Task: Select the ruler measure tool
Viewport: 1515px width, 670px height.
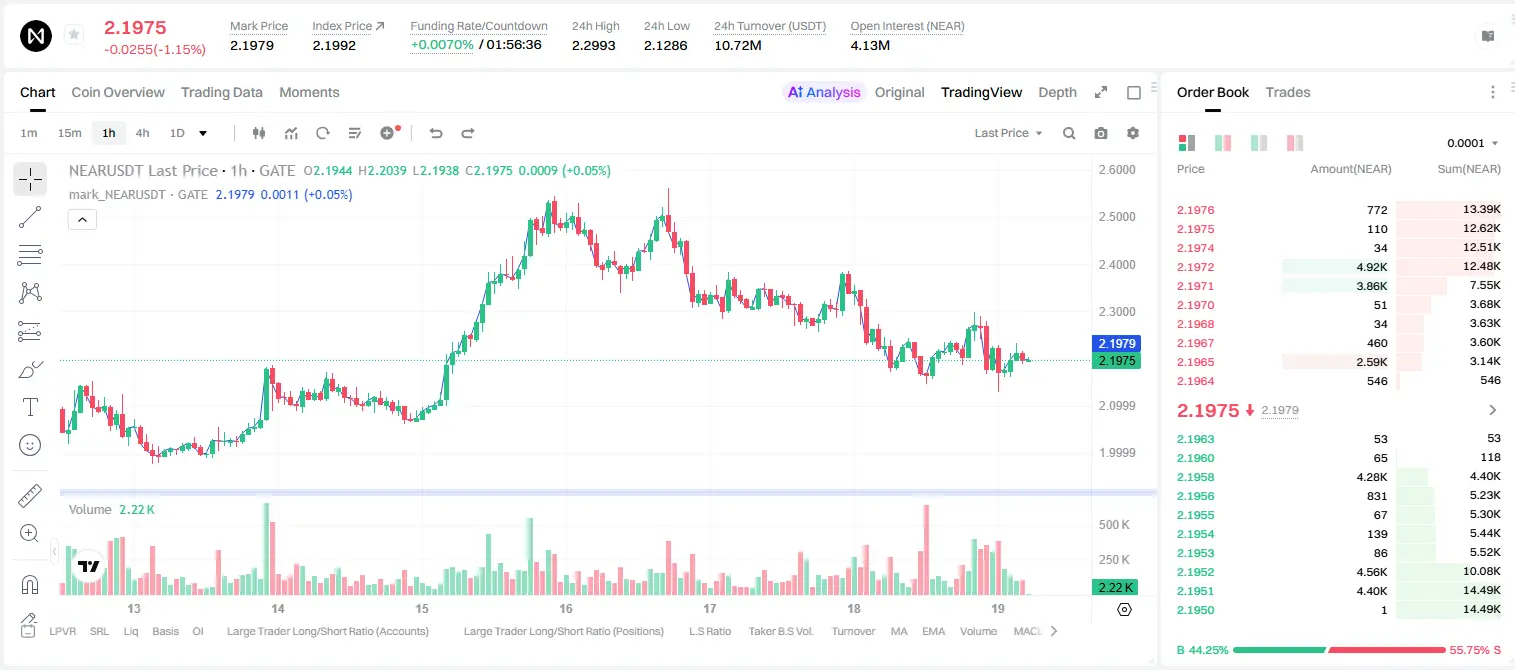Action: coord(30,495)
